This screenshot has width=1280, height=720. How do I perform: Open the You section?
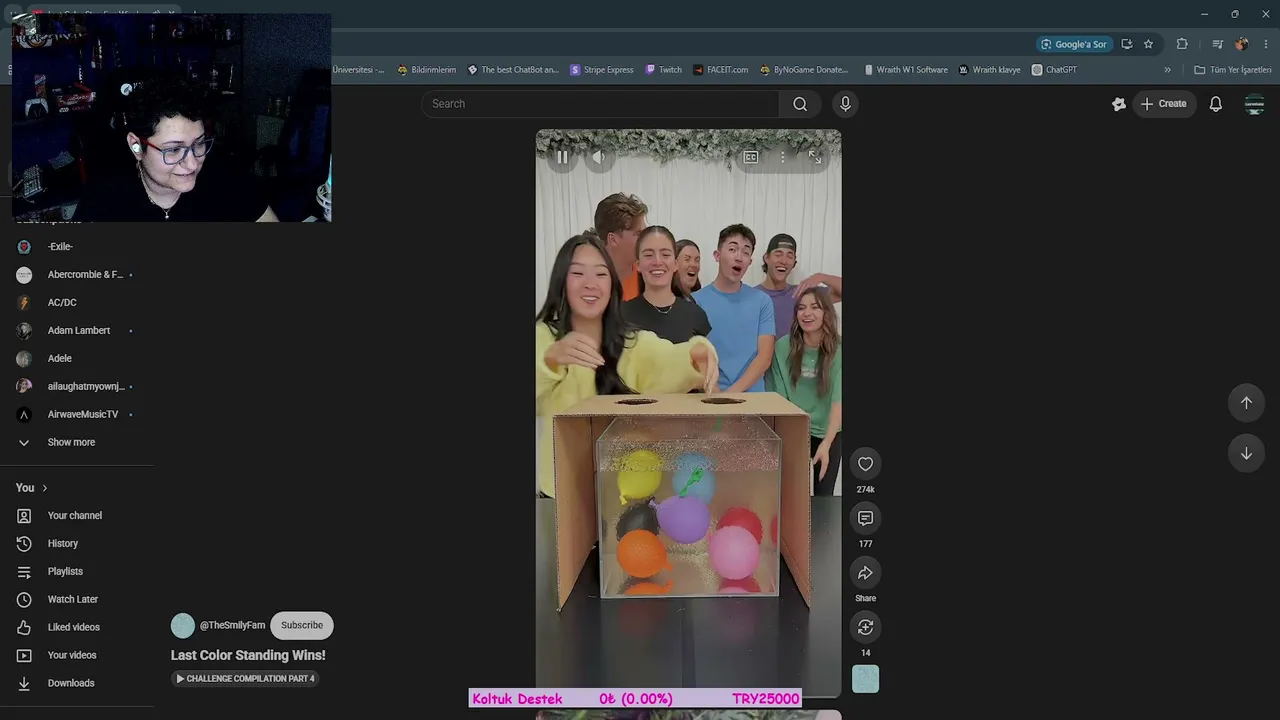point(31,488)
